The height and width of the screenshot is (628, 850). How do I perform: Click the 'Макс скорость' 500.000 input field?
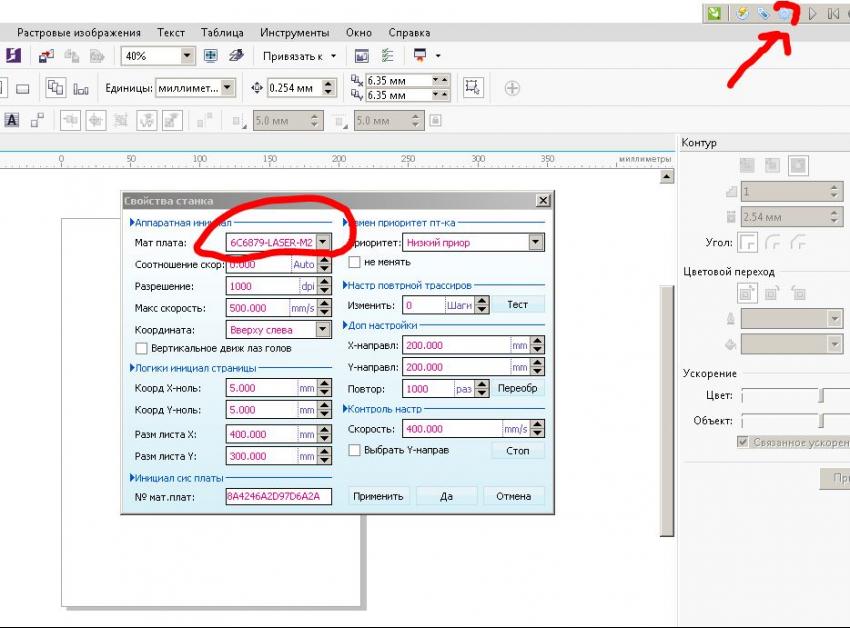(257, 308)
